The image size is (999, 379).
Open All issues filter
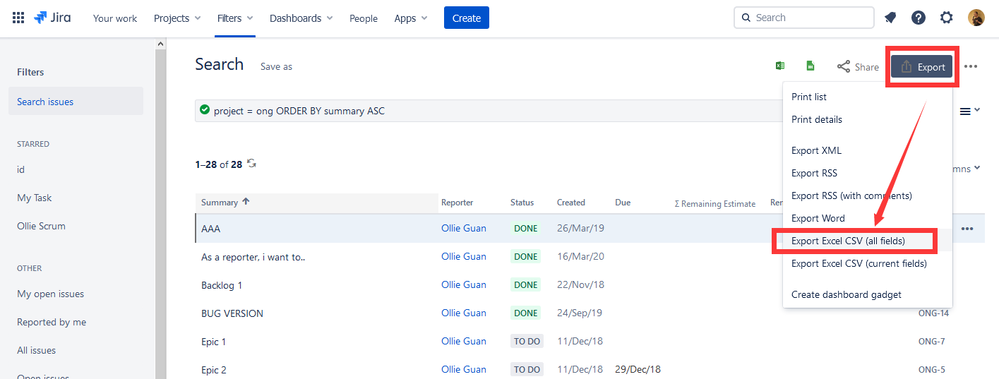(x=36, y=350)
